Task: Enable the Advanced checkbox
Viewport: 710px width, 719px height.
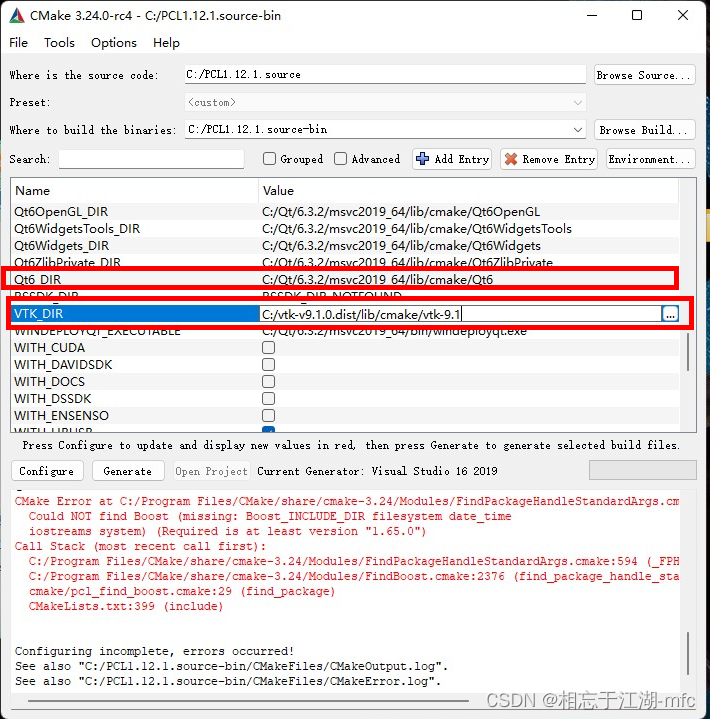Action: click(x=340, y=159)
